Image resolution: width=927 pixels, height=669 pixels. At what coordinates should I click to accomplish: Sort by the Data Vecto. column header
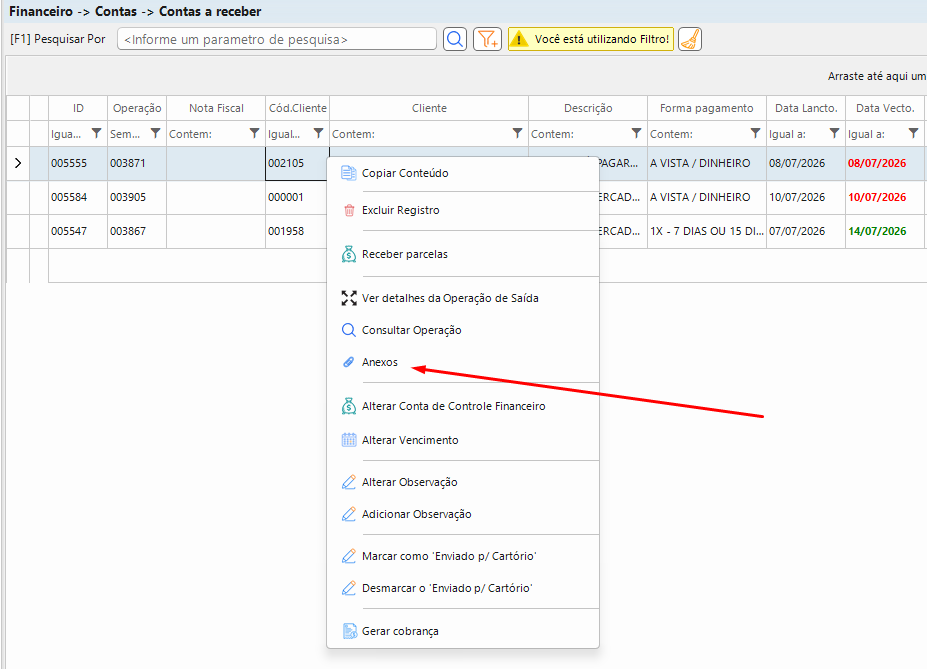tap(885, 108)
